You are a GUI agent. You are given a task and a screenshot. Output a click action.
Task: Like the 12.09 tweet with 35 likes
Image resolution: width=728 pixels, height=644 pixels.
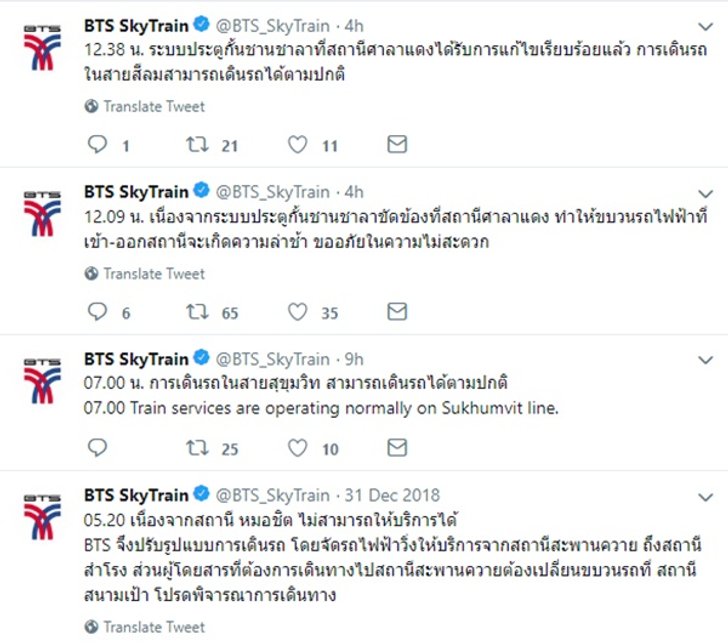[x=297, y=312]
